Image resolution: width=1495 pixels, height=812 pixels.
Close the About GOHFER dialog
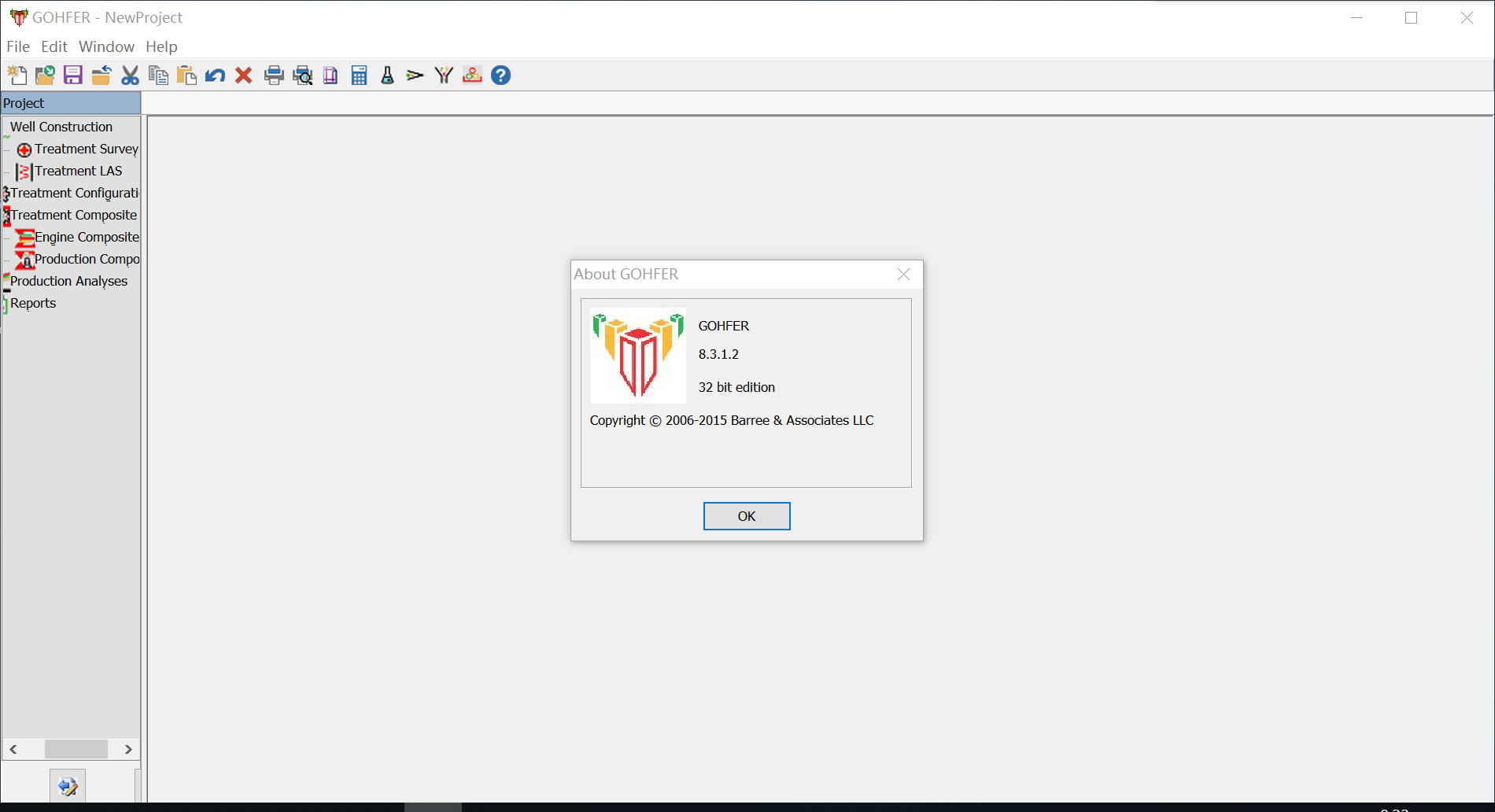(903, 274)
